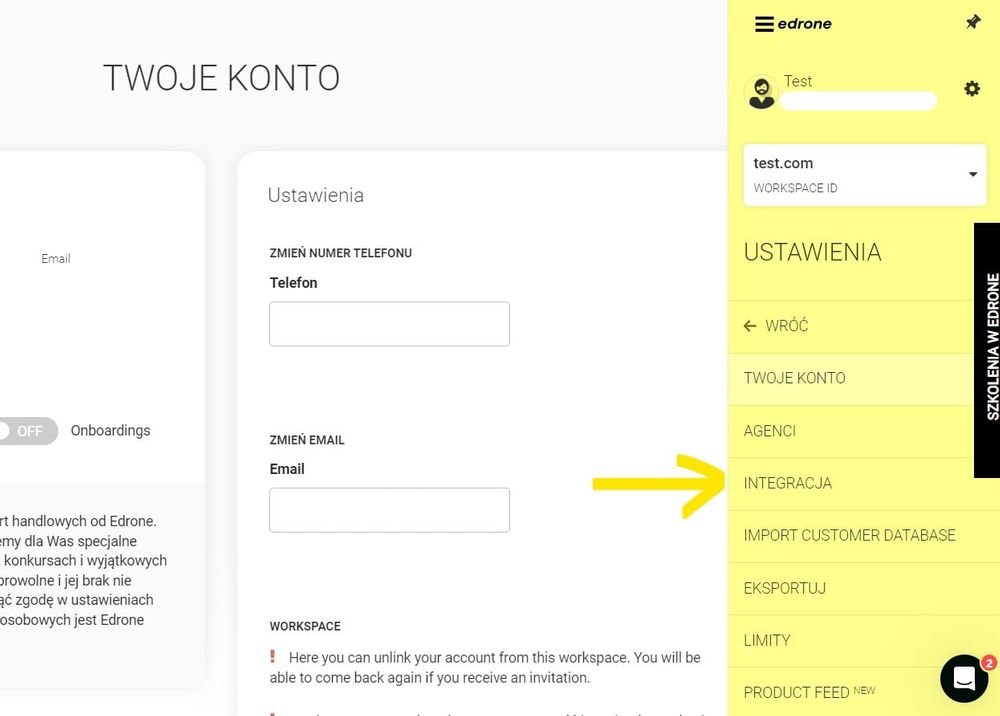Click the edrone hamburger menu icon
The image size is (1000, 716).
click(x=764, y=24)
